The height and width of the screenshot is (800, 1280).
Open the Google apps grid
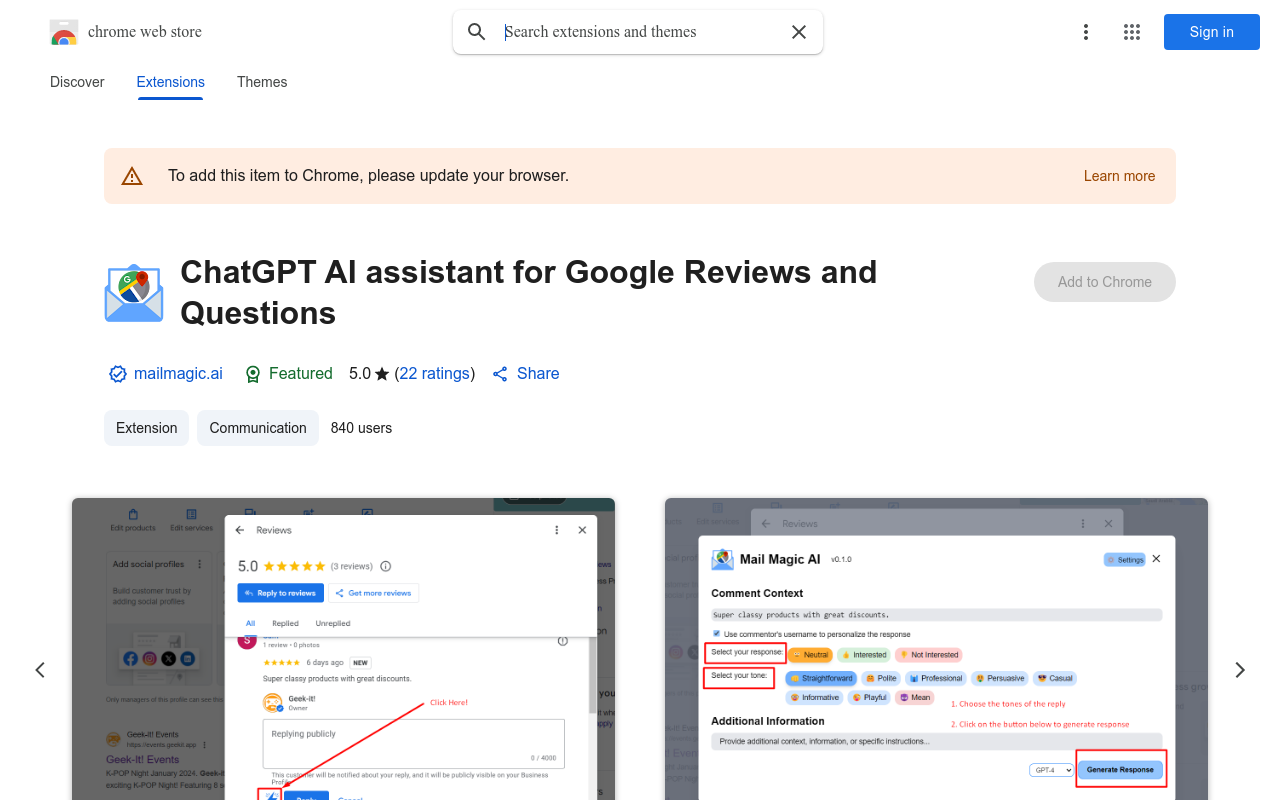1132,32
